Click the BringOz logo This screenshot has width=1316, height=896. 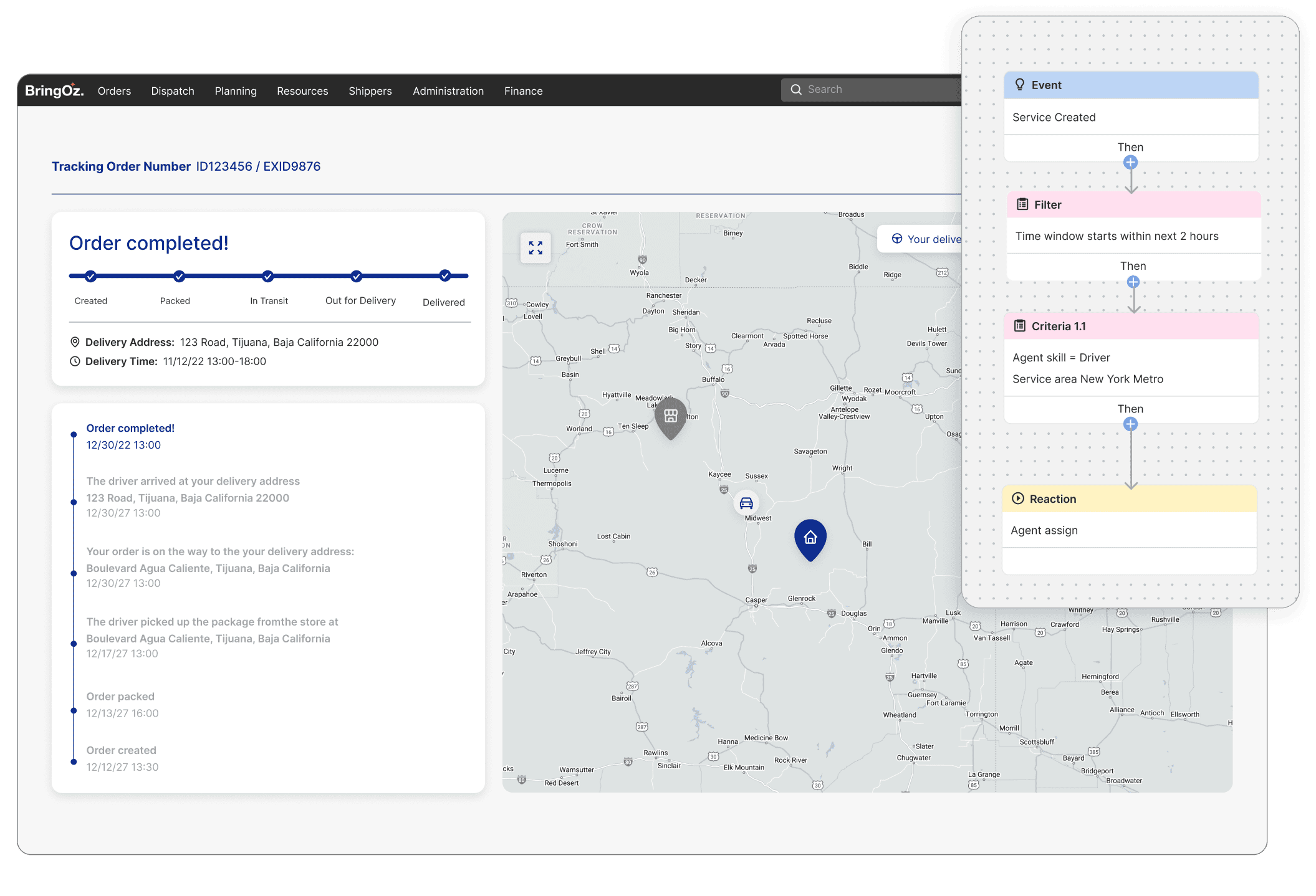pyautogui.click(x=54, y=90)
